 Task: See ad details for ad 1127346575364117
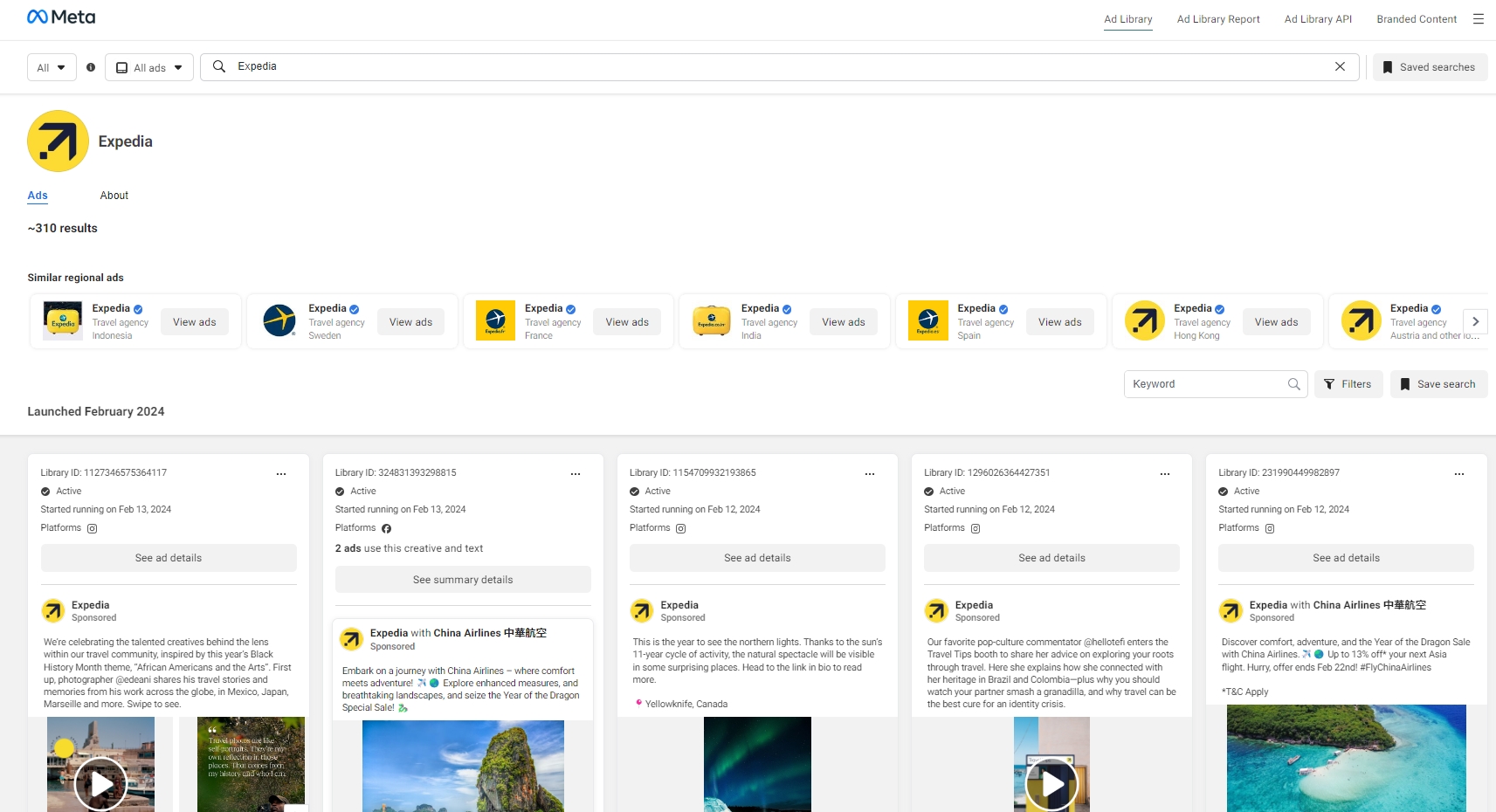(169, 558)
